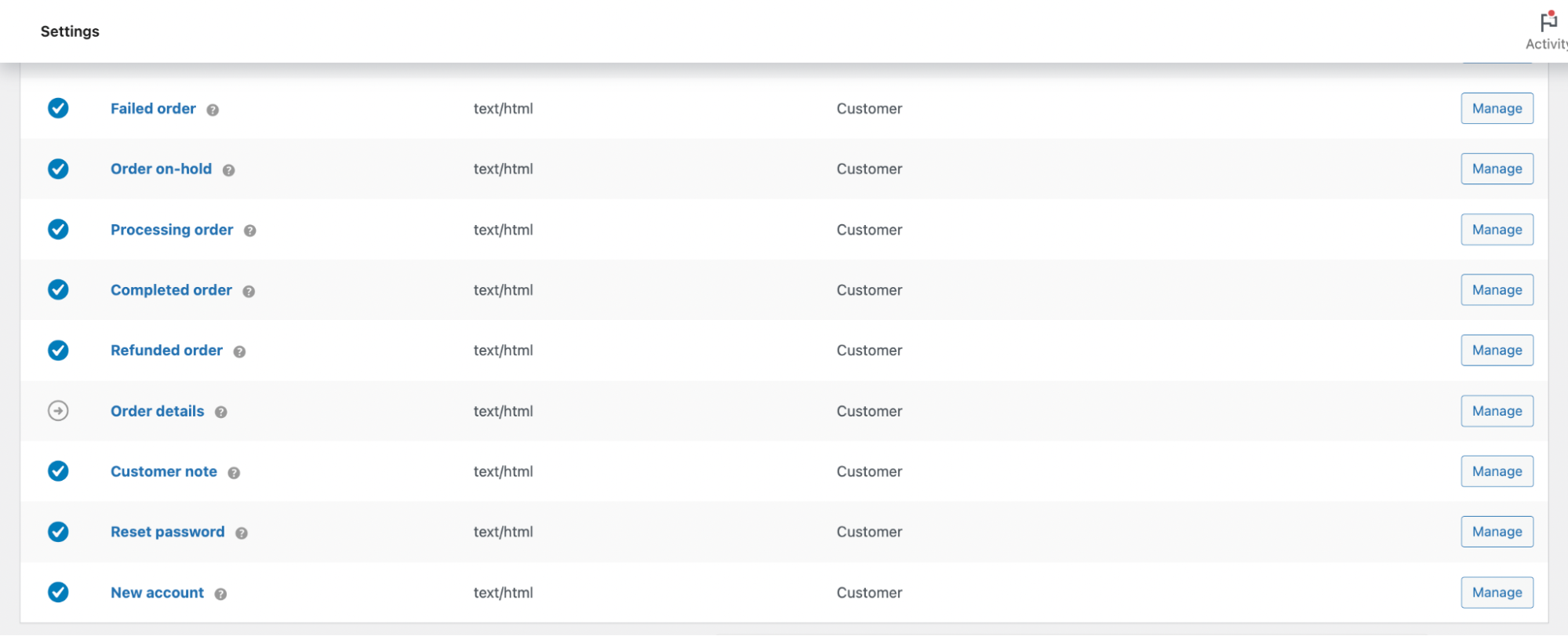Click text/html in New account row
Viewport: 1568px width, 636px height.
point(503,593)
